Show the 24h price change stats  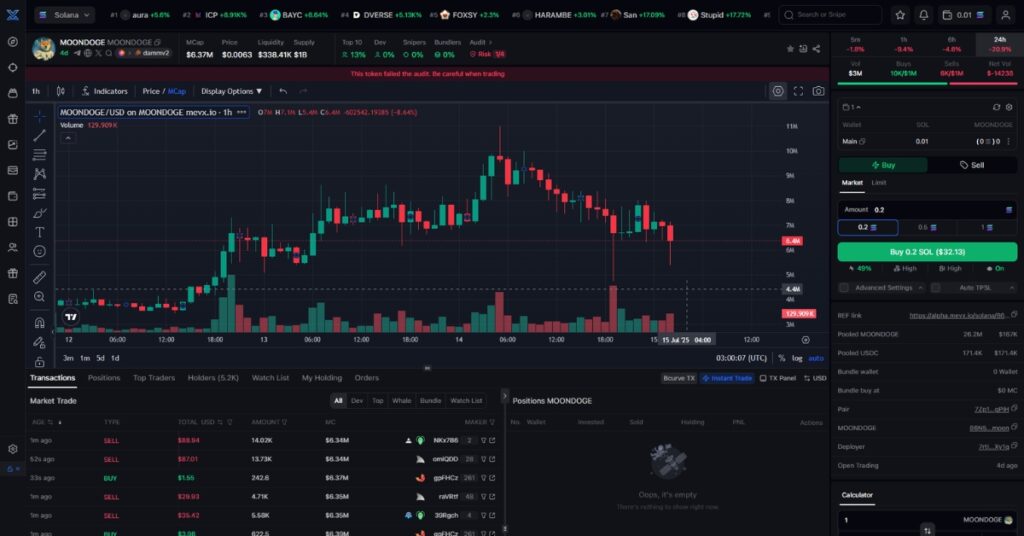(999, 44)
